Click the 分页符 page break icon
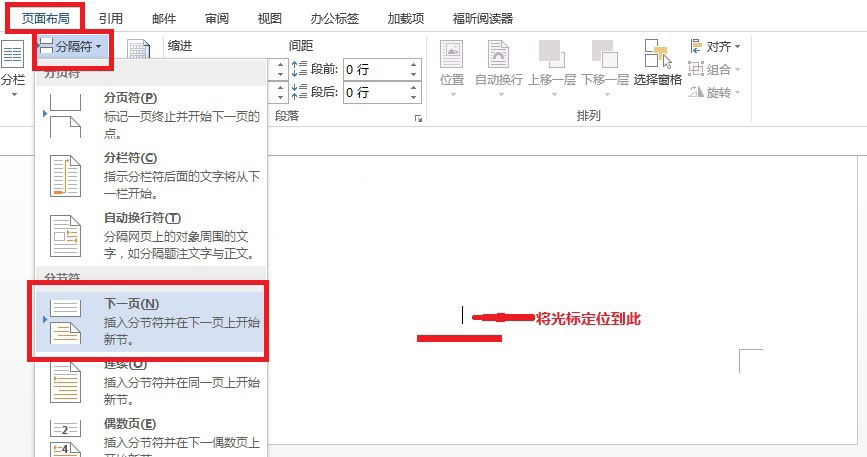The image size is (867, 457). [x=65, y=116]
